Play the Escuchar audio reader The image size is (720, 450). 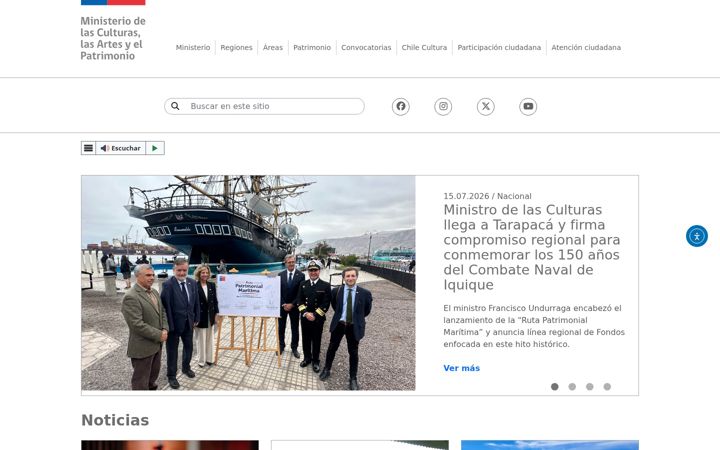click(155, 148)
